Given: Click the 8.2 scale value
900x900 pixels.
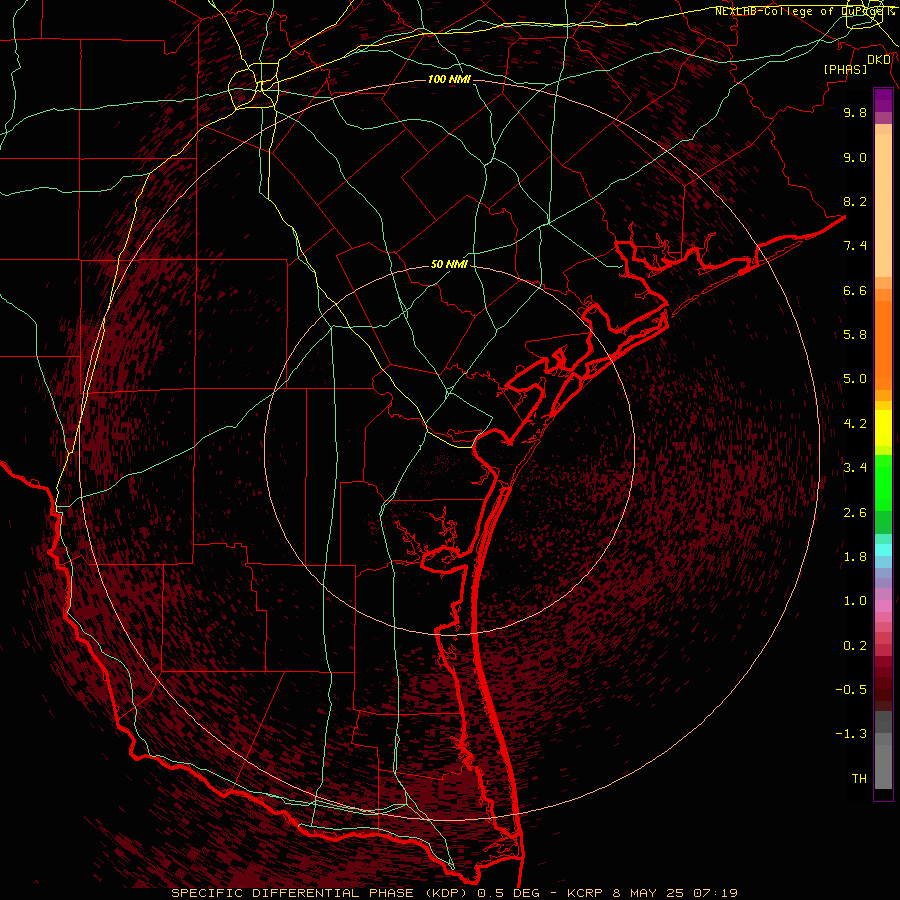Looking at the screenshot, I should (x=855, y=201).
